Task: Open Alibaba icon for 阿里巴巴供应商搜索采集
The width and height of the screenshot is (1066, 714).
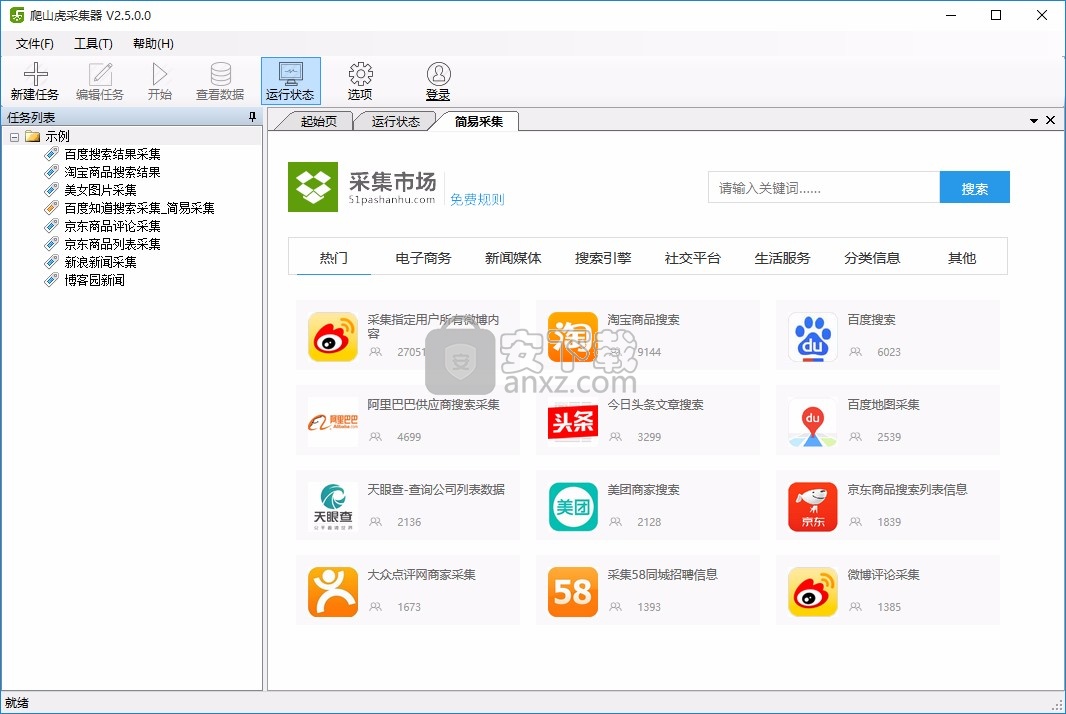Action: coord(332,422)
